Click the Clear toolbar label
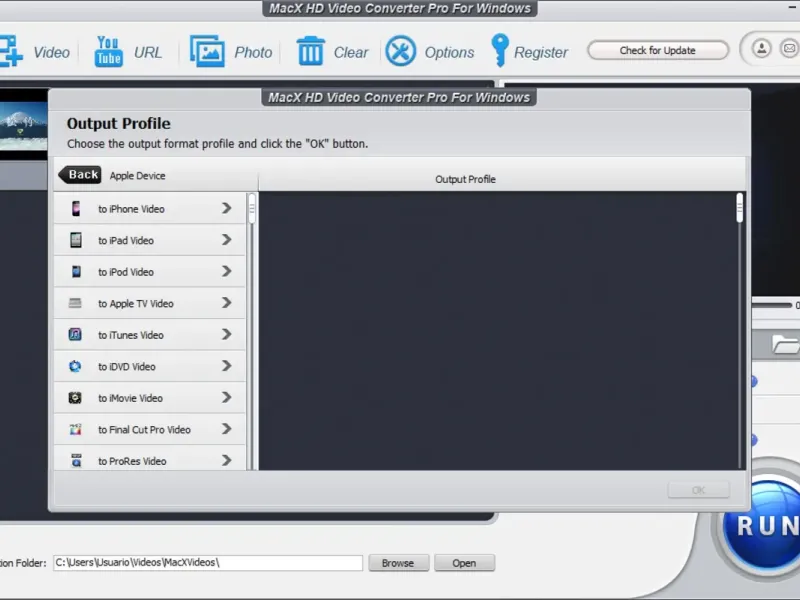Screen dimensions: 800x600 point(351,52)
